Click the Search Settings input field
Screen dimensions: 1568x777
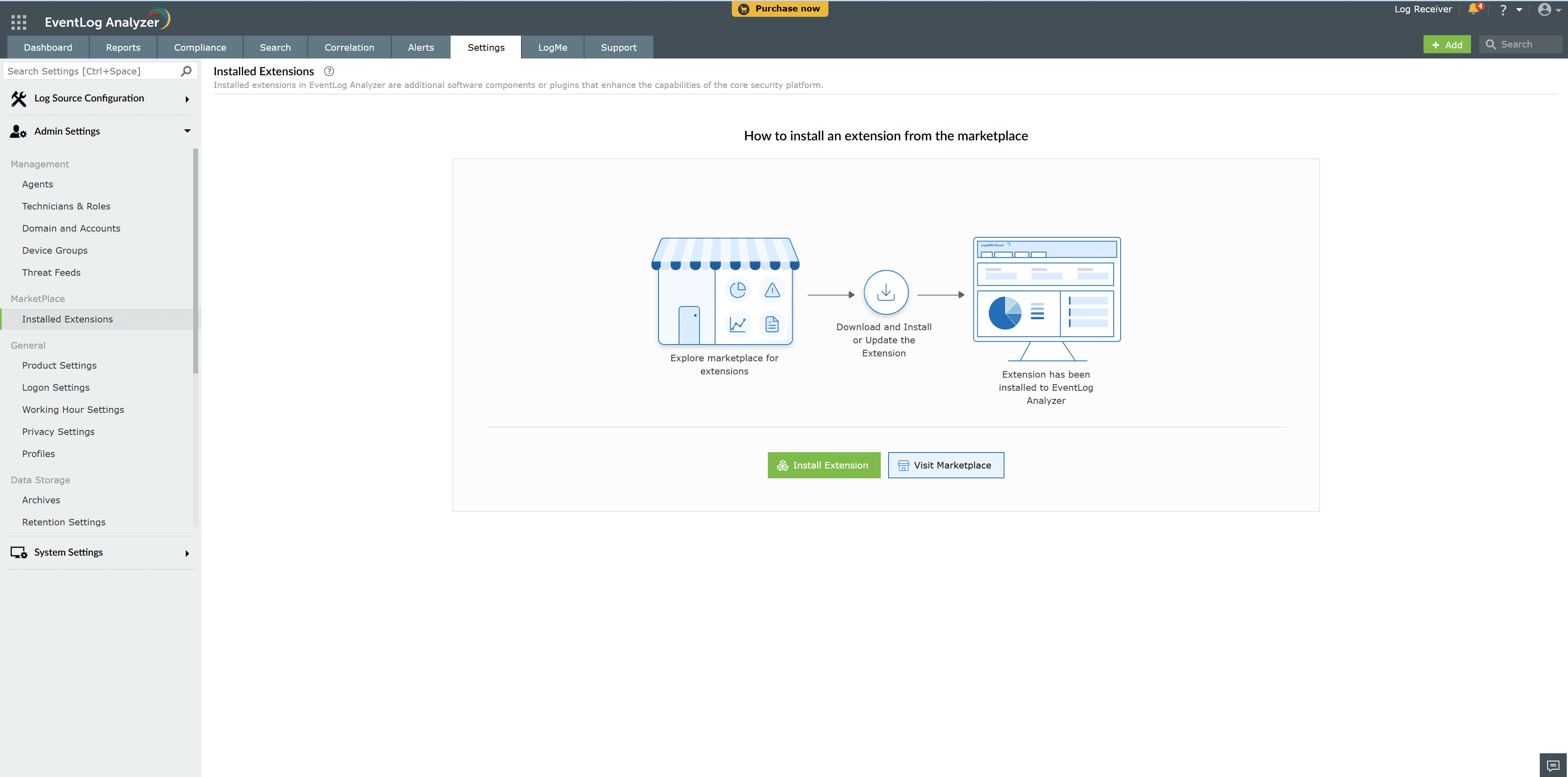(91, 71)
